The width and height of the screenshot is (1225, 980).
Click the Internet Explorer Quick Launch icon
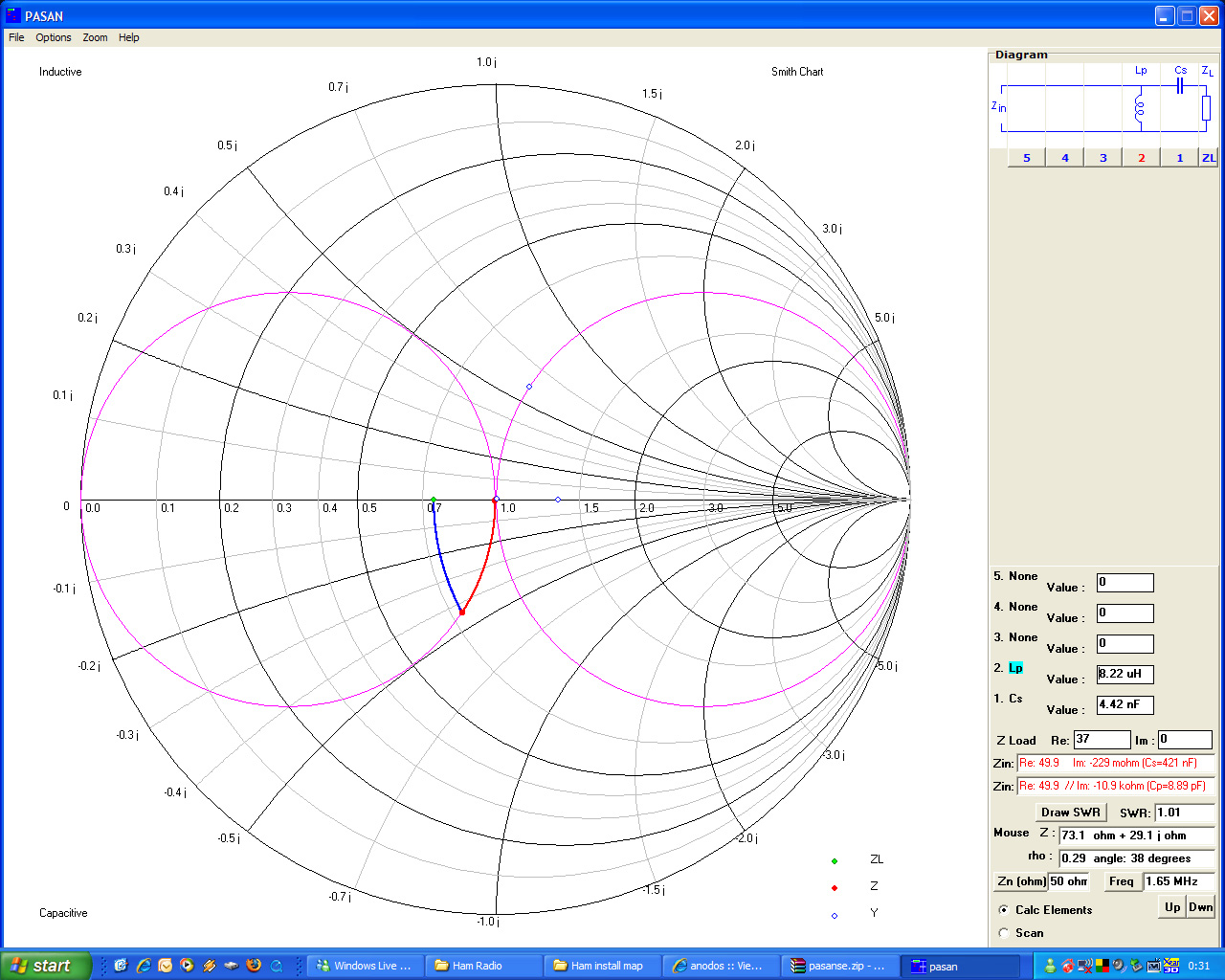point(144,966)
